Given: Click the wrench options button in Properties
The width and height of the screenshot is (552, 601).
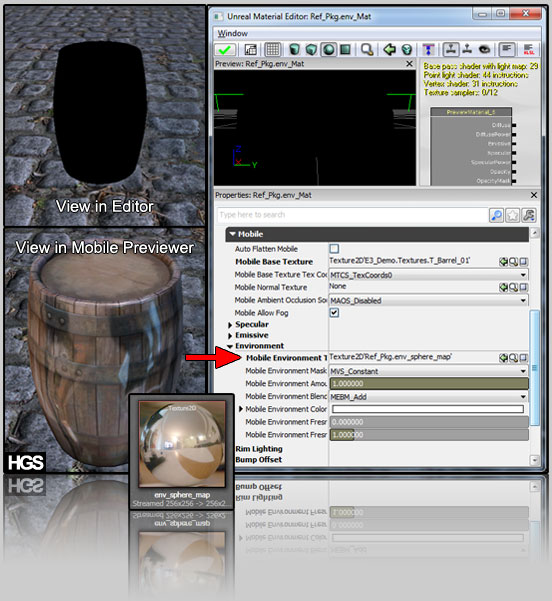Looking at the screenshot, I should (x=529, y=215).
